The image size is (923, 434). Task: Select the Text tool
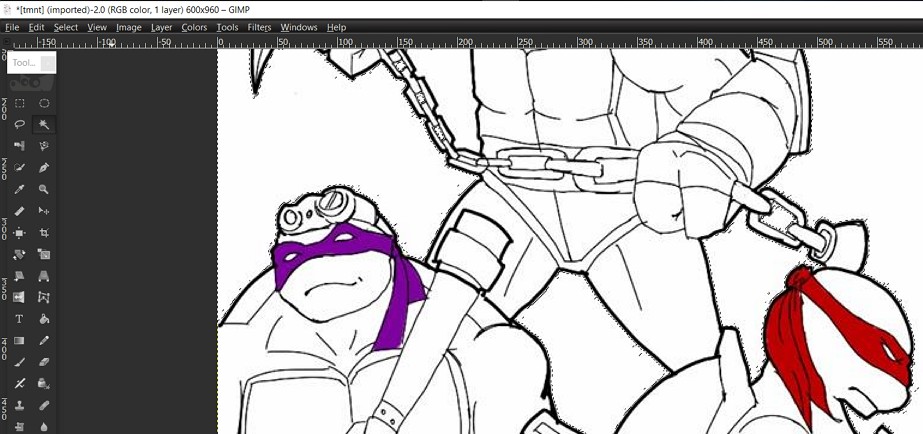coord(19,319)
